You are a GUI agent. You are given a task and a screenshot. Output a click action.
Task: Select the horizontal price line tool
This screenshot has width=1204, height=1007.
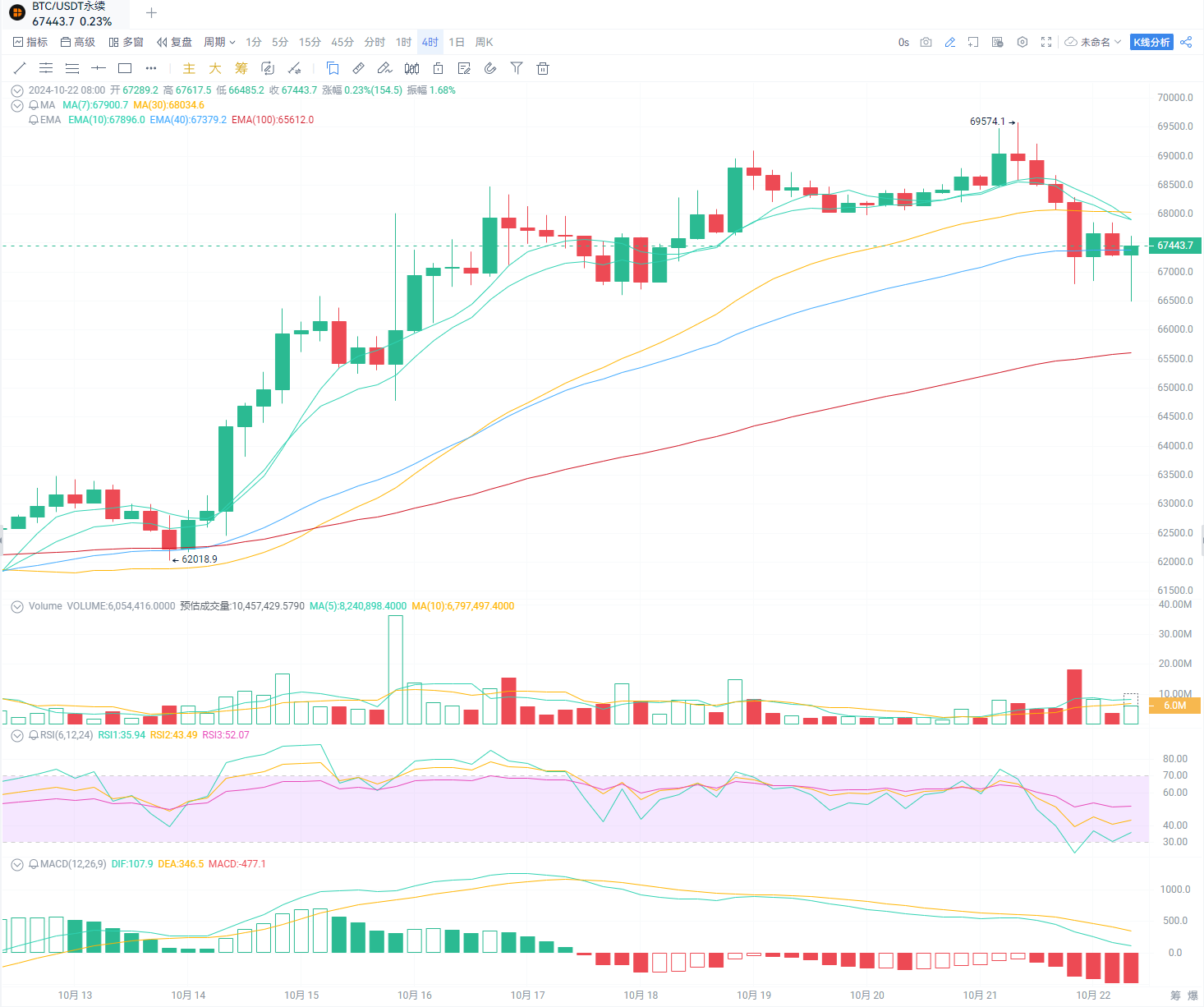click(x=99, y=68)
